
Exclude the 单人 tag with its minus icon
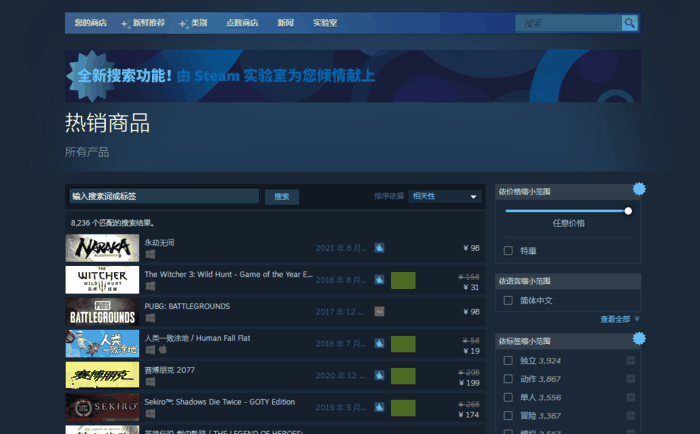(631, 397)
